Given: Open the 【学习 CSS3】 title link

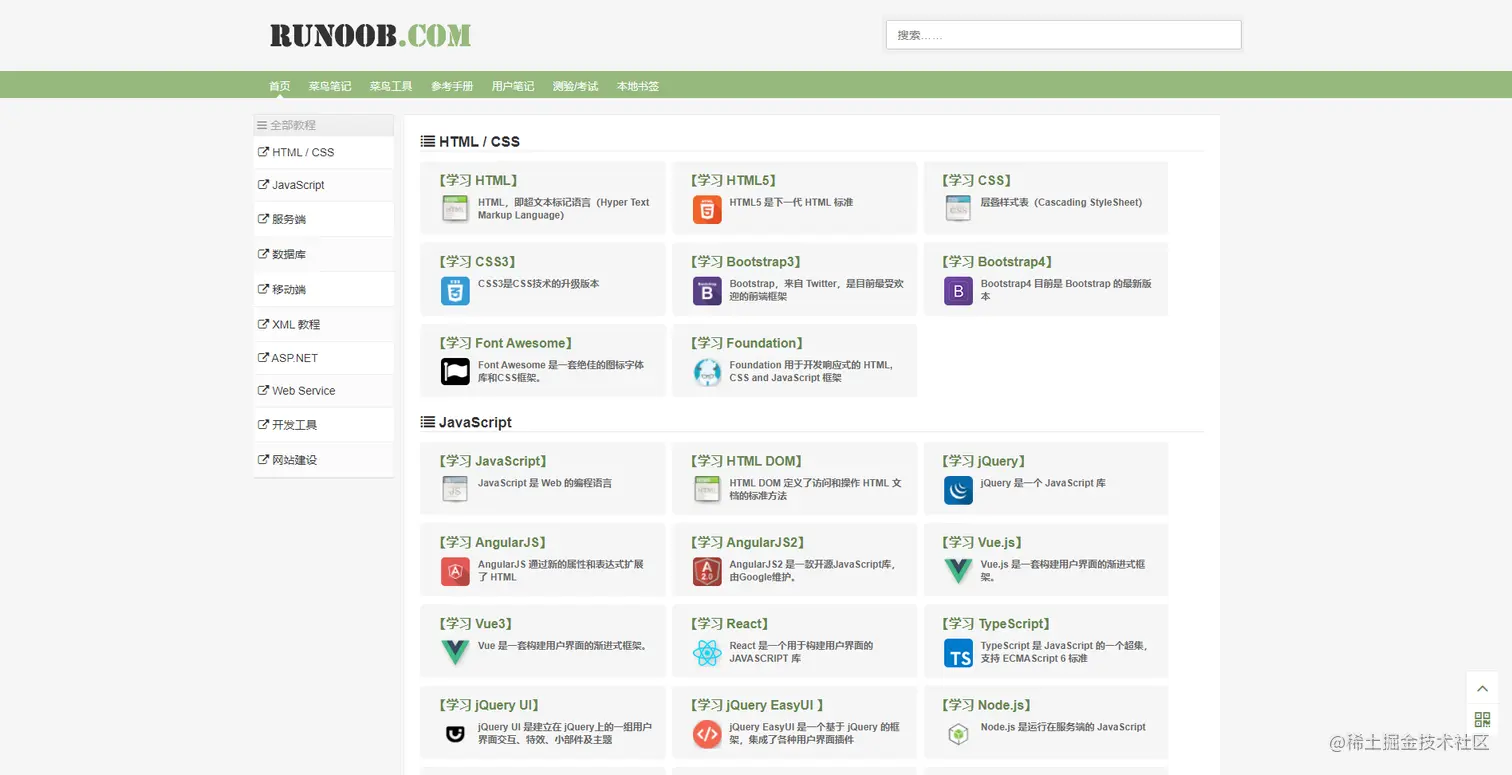Looking at the screenshot, I should [x=478, y=261].
